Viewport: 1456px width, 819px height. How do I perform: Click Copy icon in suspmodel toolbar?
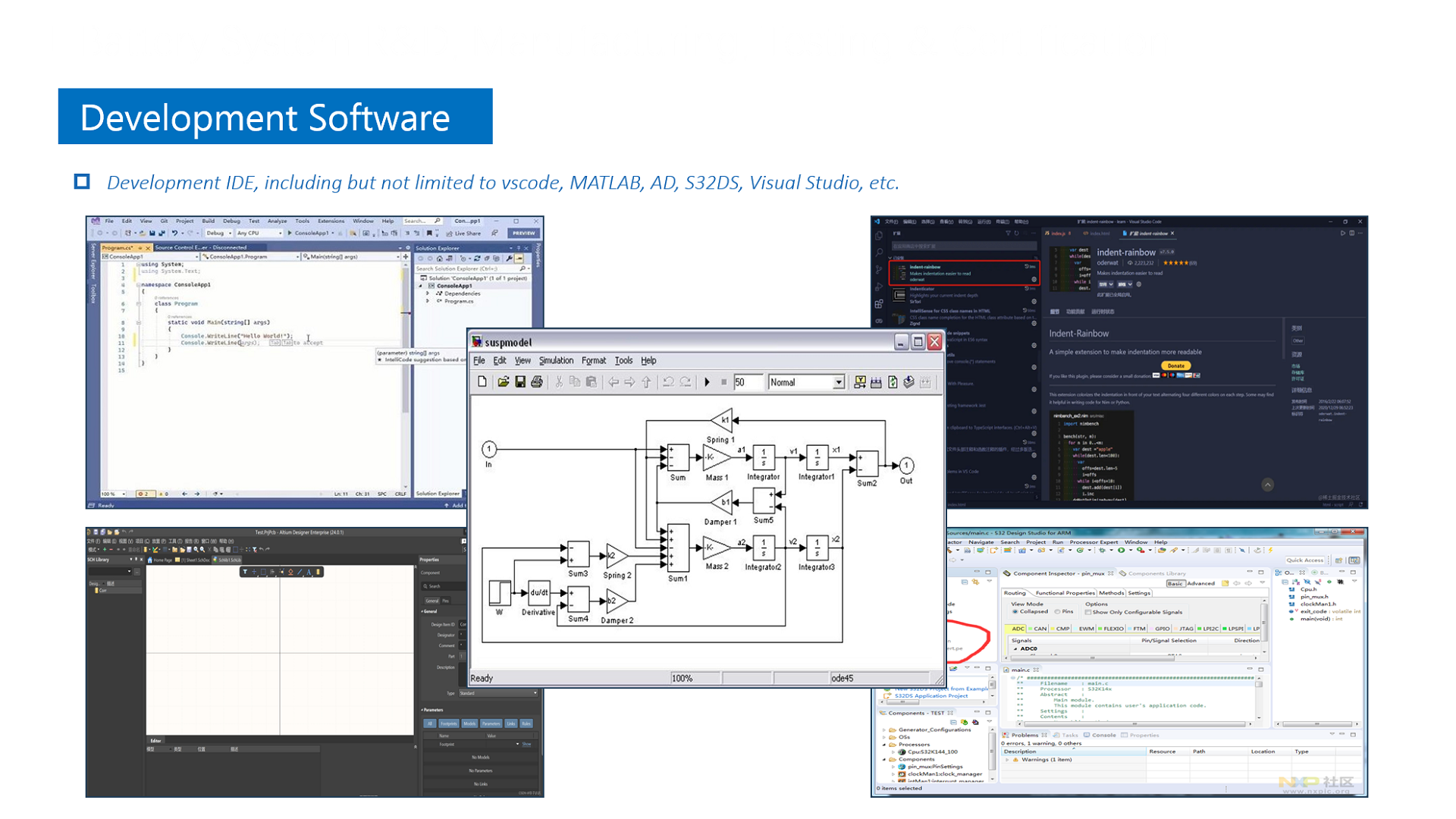575,382
